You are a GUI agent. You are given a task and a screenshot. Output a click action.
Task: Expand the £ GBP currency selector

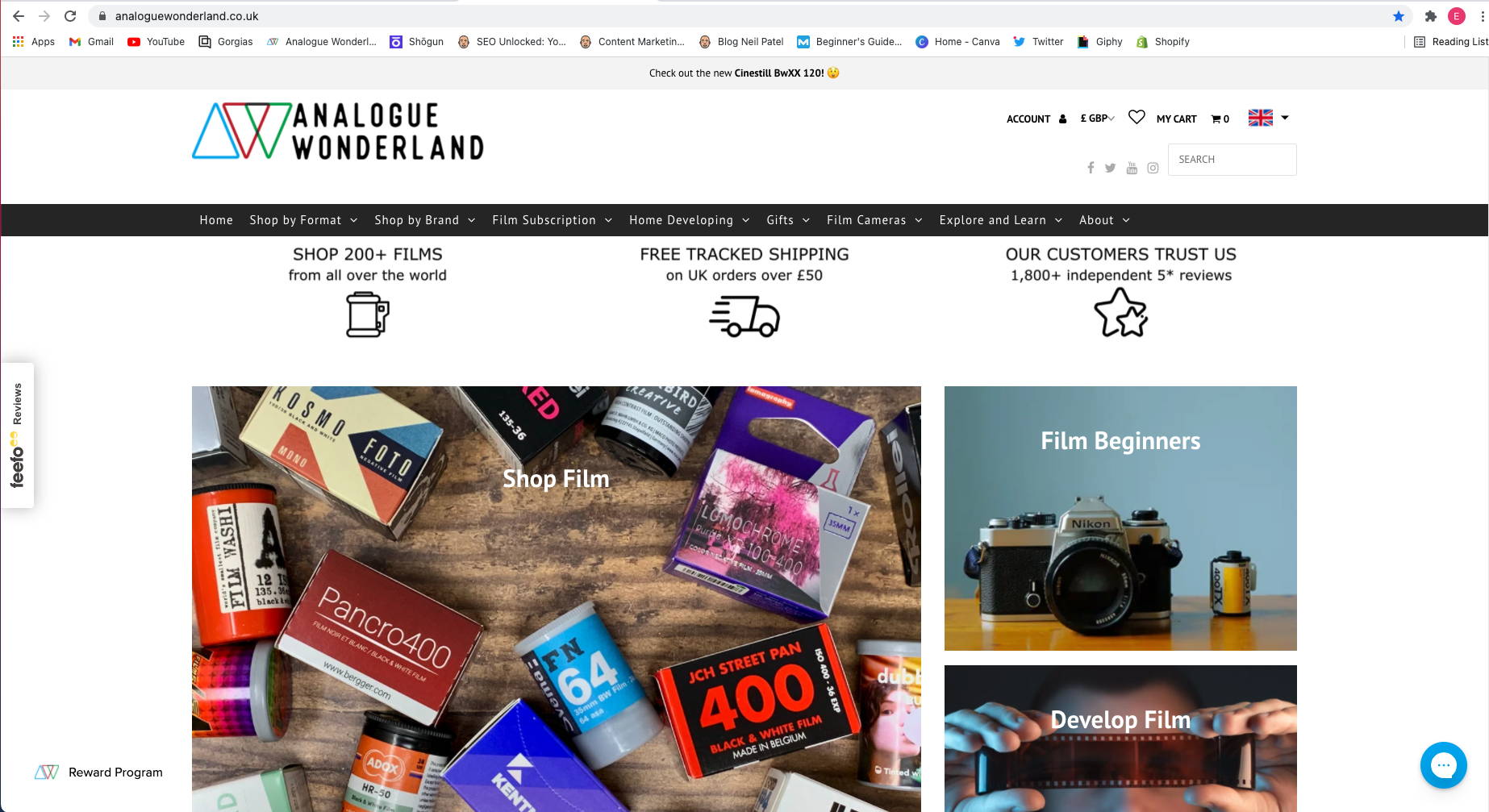[x=1097, y=119]
